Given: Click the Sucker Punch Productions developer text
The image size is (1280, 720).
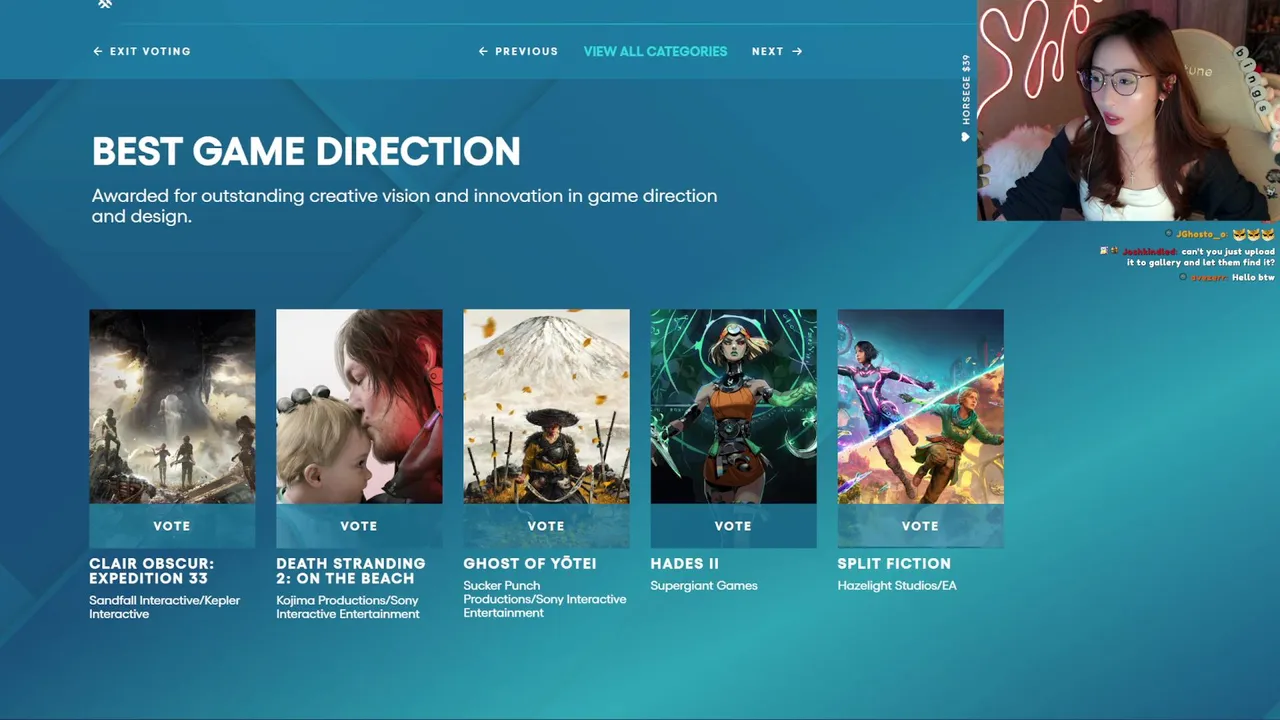Looking at the screenshot, I should pyautogui.click(x=545, y=599).
